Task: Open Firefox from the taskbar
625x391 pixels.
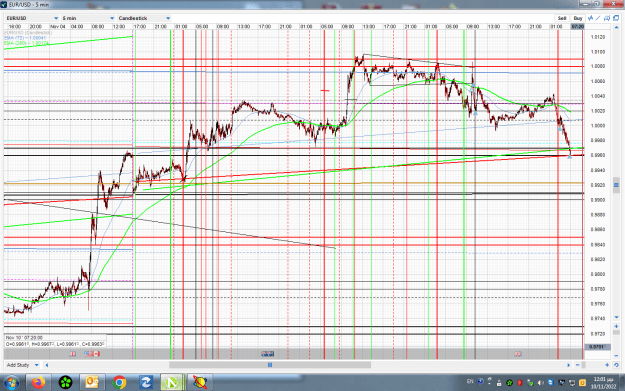Action: (x=39, y=383)
